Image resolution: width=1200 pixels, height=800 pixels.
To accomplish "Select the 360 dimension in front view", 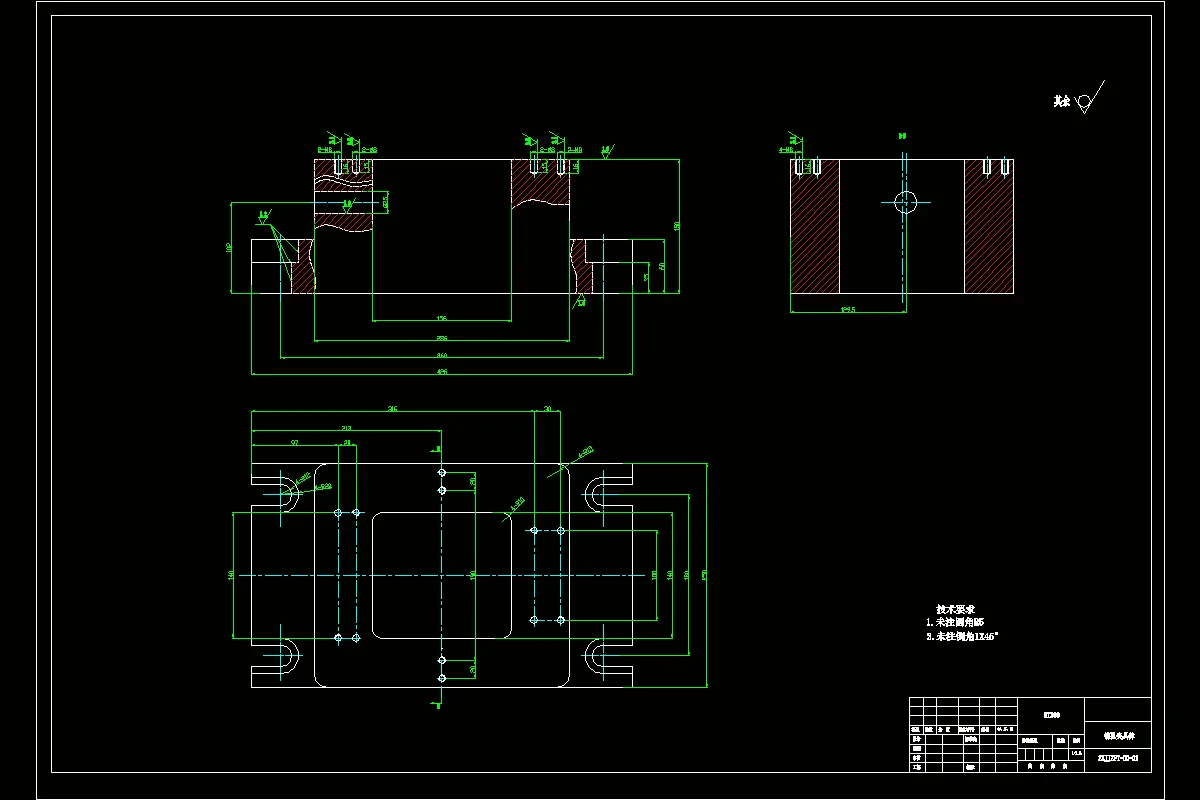I will click(441, 354).
